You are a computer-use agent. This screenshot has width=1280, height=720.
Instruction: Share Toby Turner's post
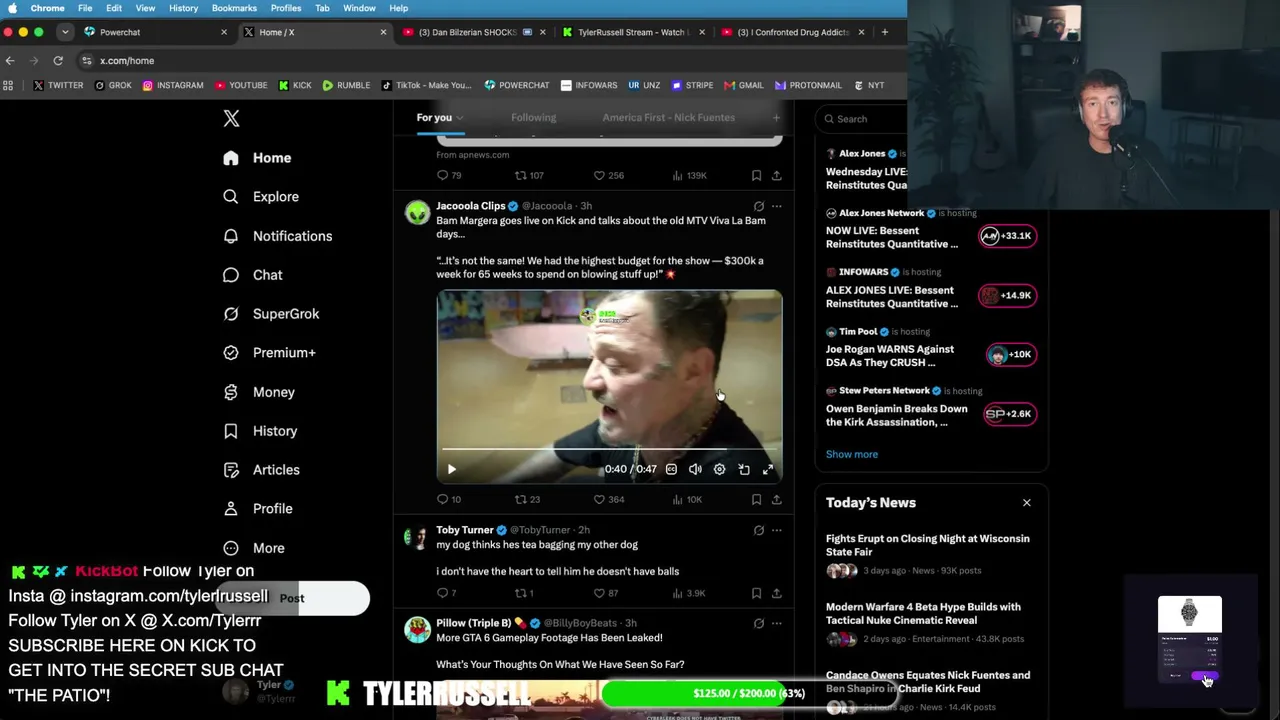[x=776, y=593]
